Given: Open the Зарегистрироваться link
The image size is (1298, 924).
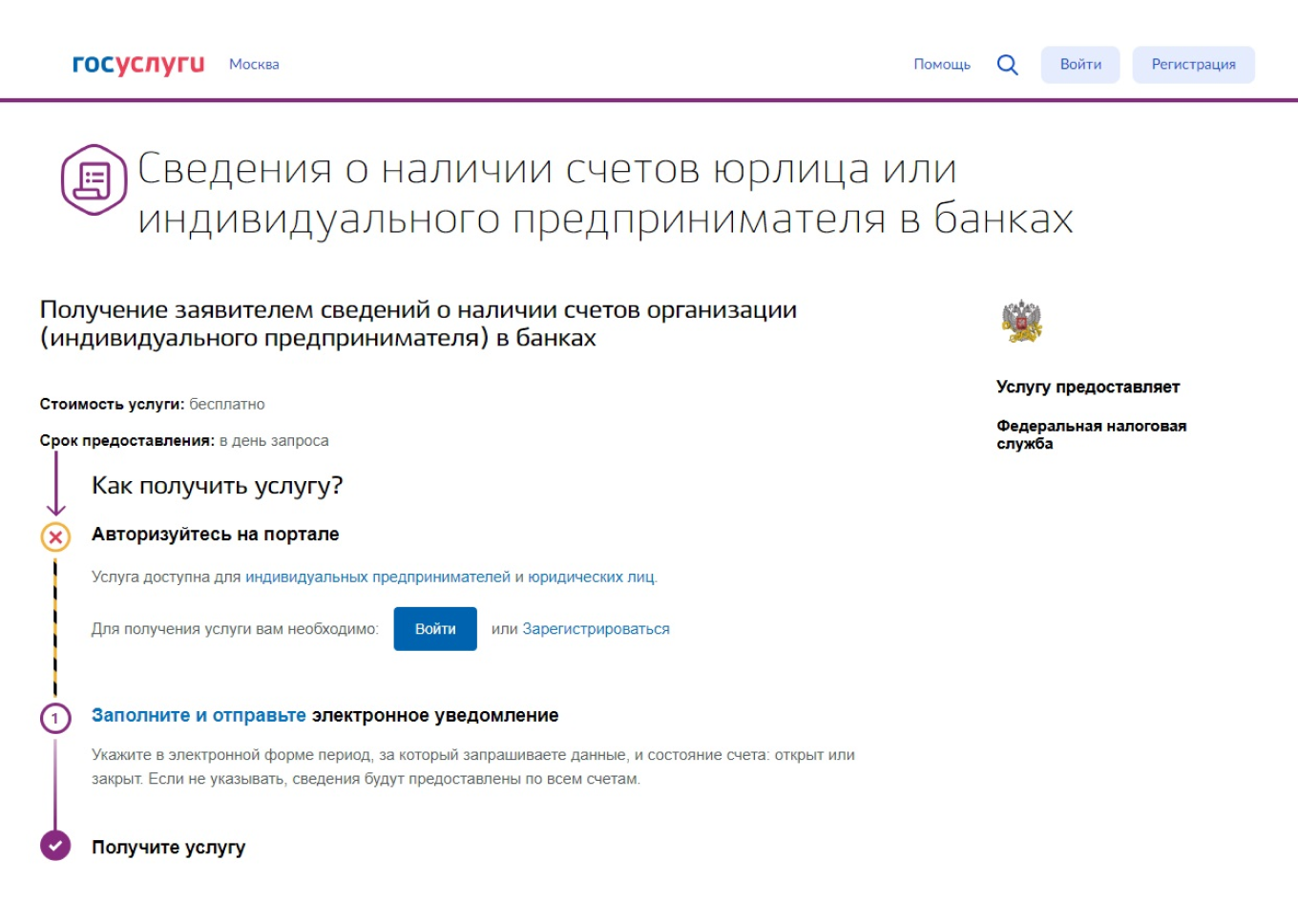Looking at the screenshot, I should [x=596, y=628].
